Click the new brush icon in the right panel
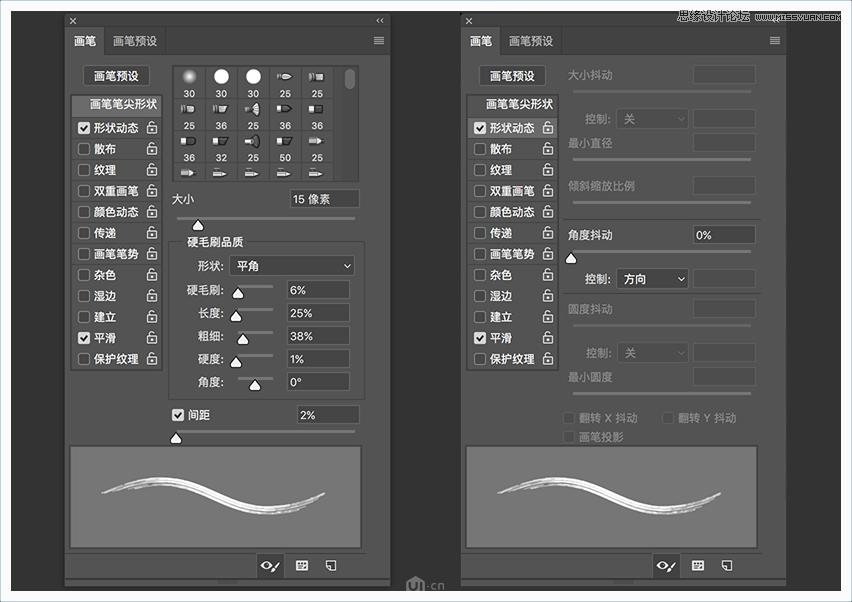The height and width of the screenshot is (602, 852). (x=726, y=566)
